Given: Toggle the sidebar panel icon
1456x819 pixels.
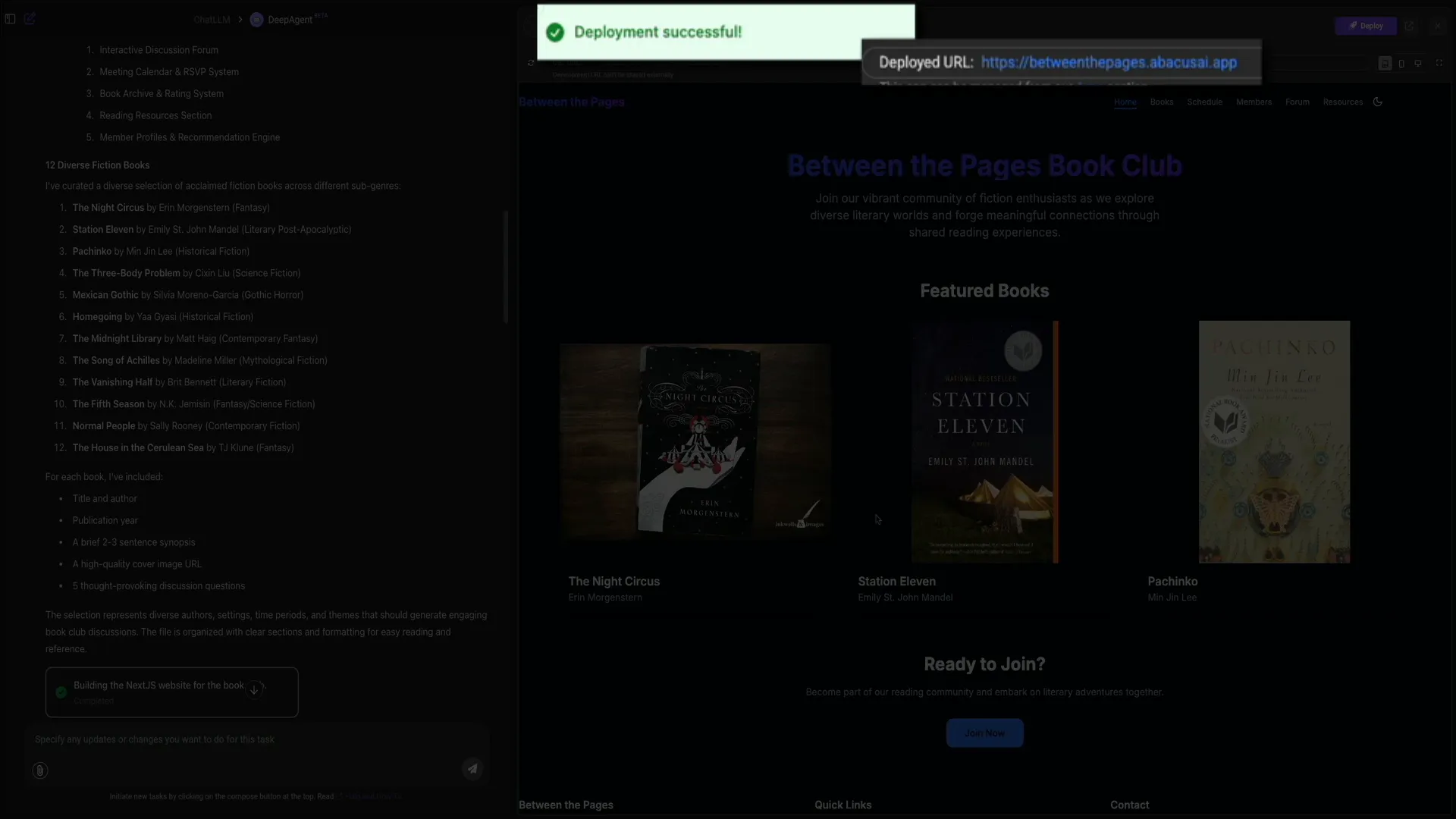Looking at the screenshot, I should 11,19.
